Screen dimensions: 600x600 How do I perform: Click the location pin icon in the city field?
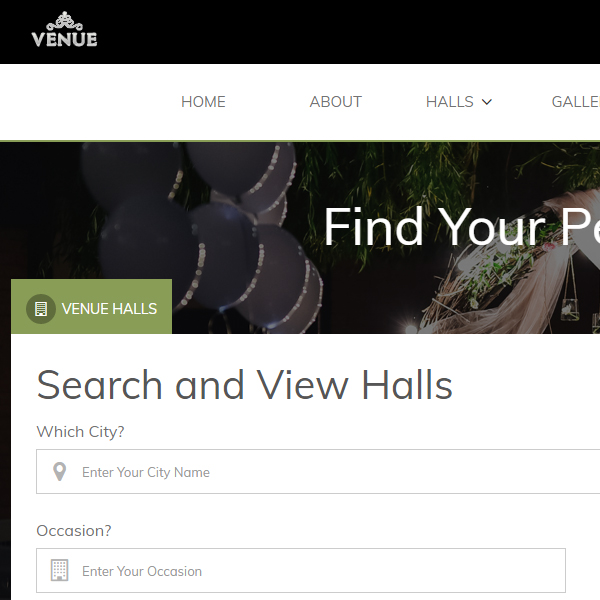pos(59,471)
